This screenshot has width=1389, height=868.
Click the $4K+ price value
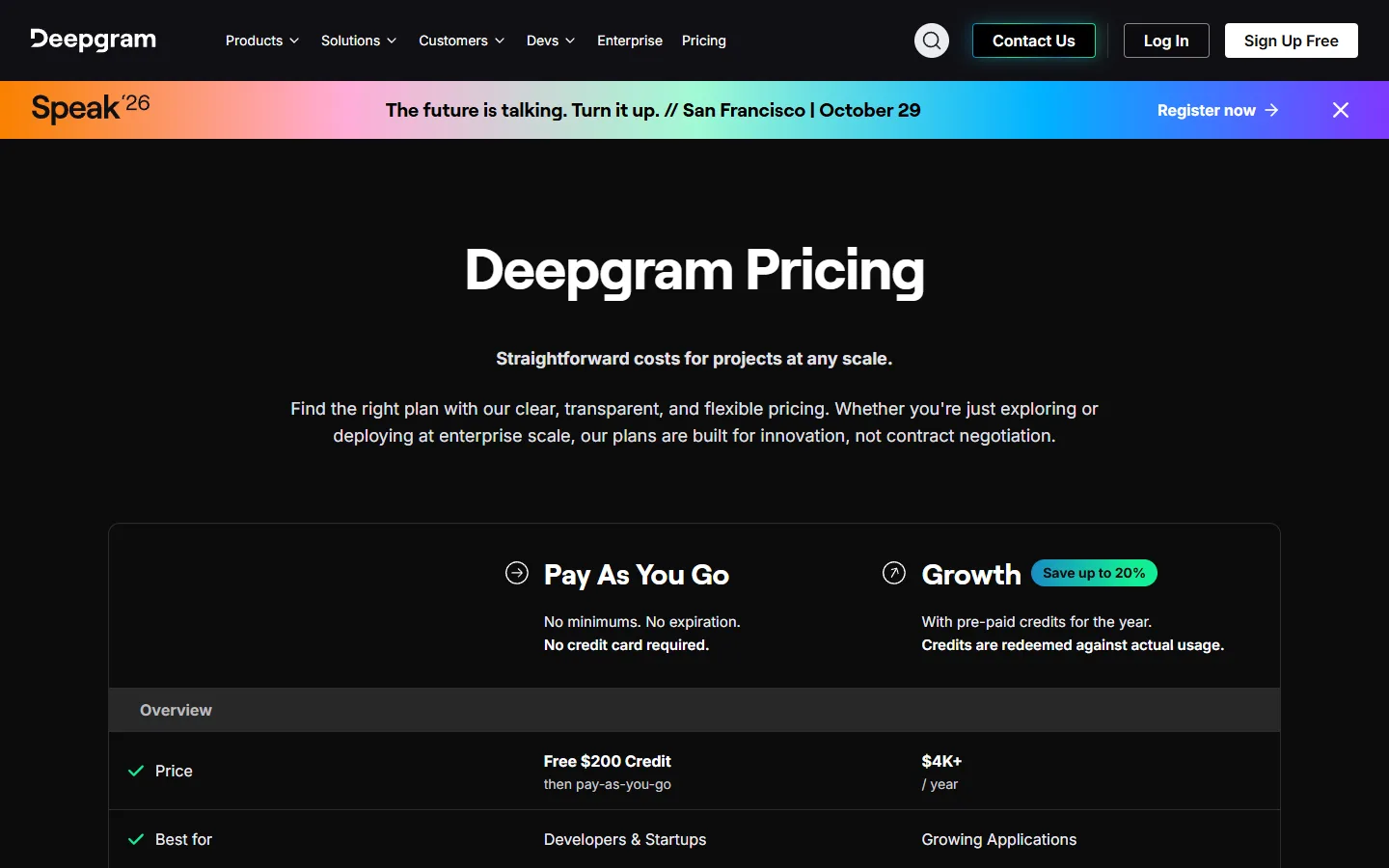(941, 761)
